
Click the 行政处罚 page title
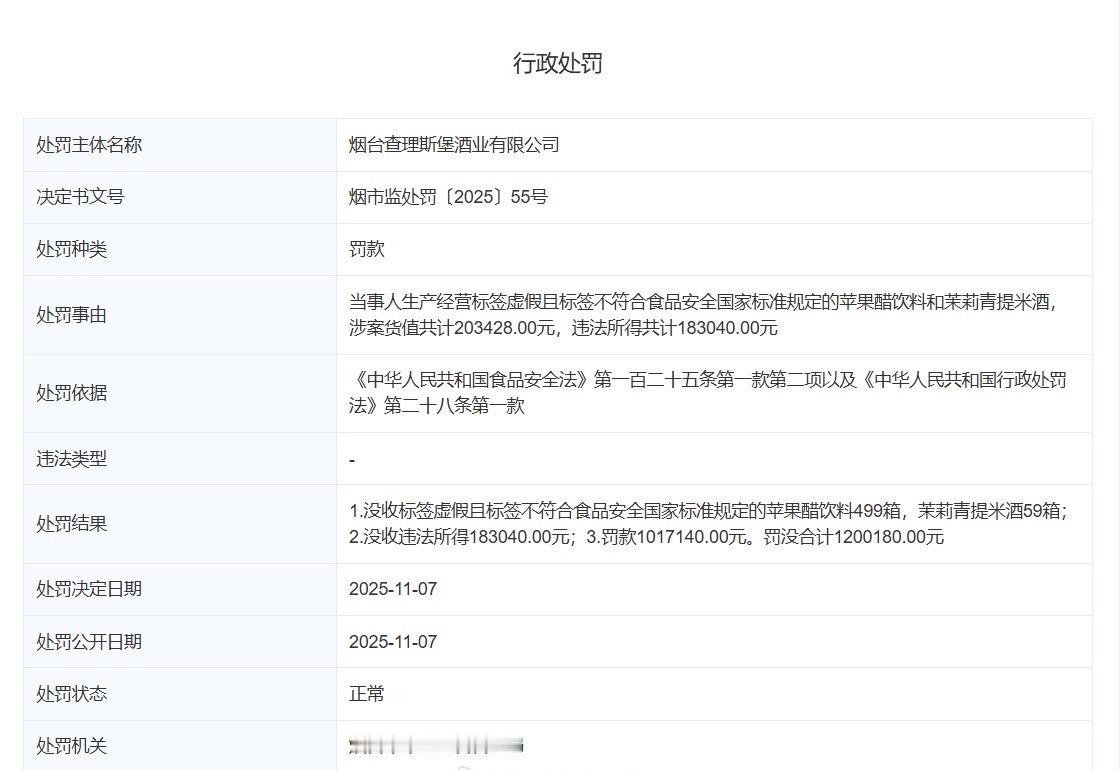coord(558,63)
